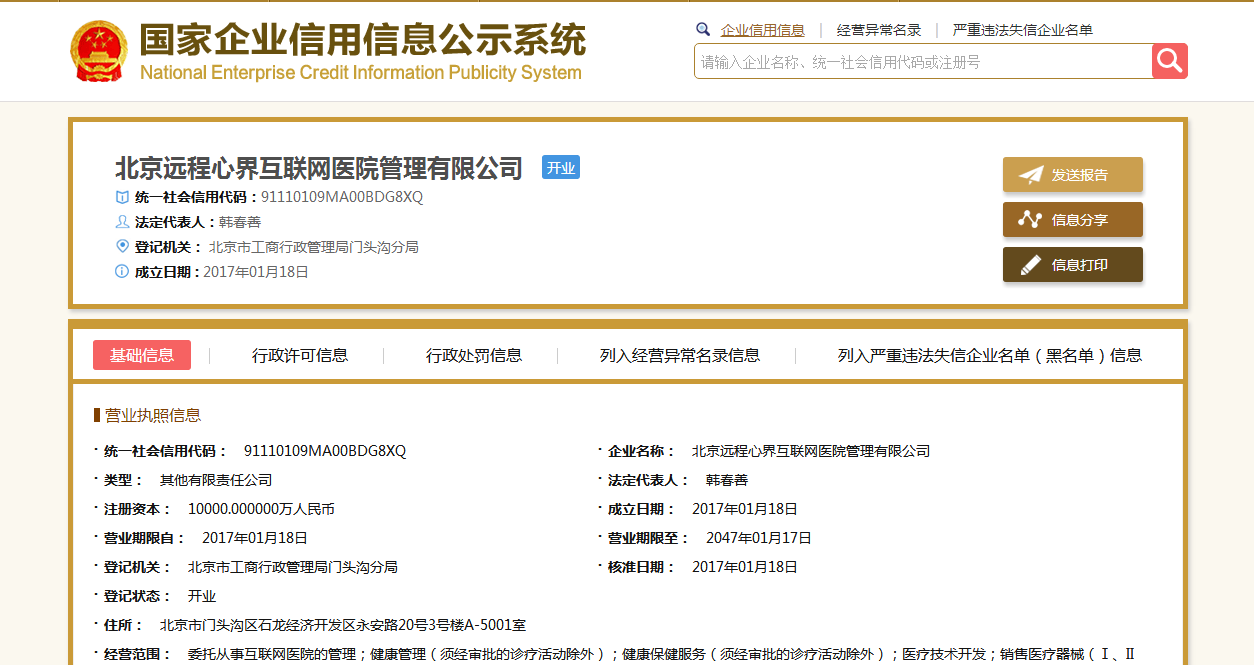Viewport: 1254px width, 665px height.
Task: Switch to the 行政处罚信息 tab
Action: (474, 355)
